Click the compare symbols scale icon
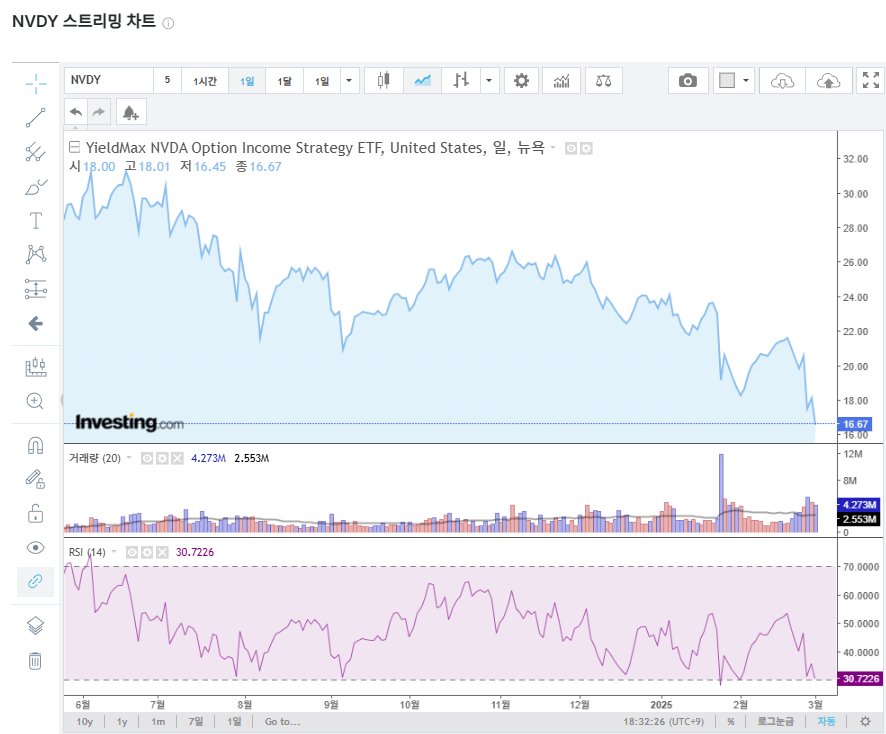The width and height of the screenshot is (886, 734). pos(603,81)
